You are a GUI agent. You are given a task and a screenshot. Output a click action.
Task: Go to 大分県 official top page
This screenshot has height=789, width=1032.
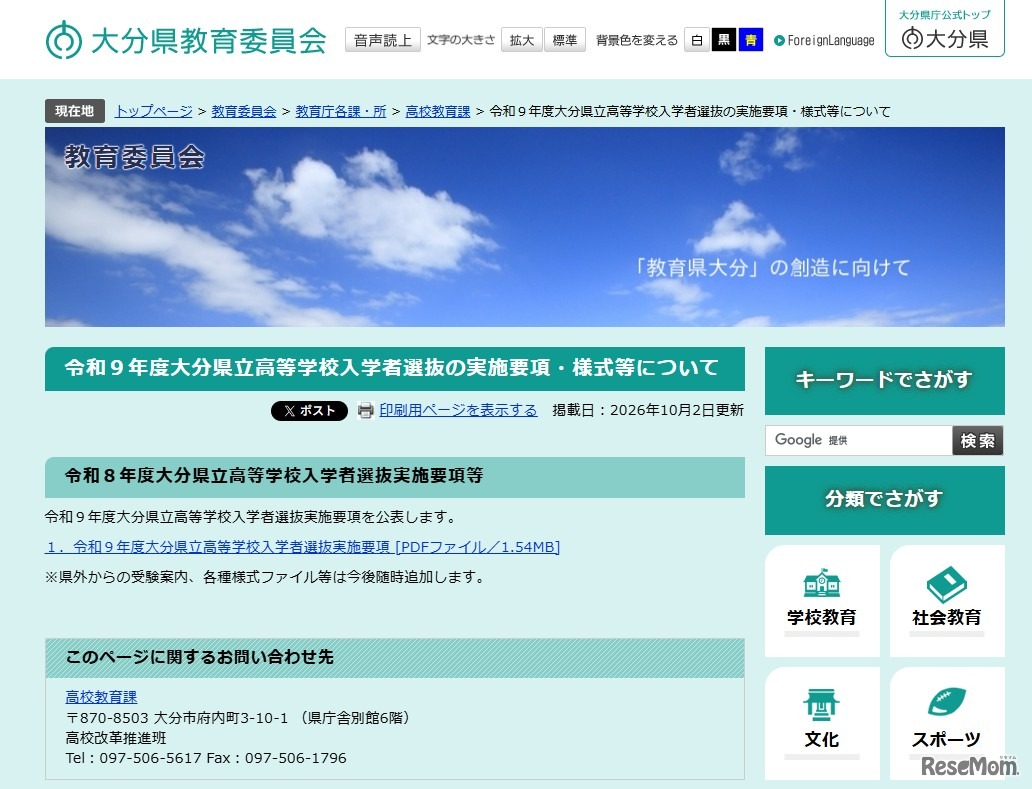click(x=944, y=29)
